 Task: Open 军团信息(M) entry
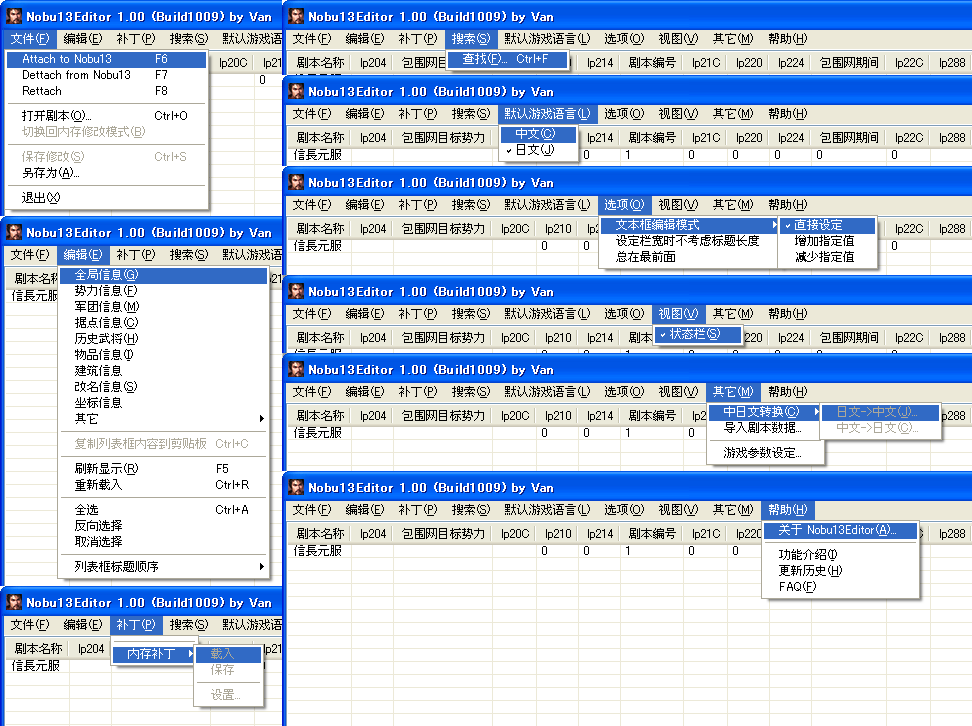click(x=164, y=307)
